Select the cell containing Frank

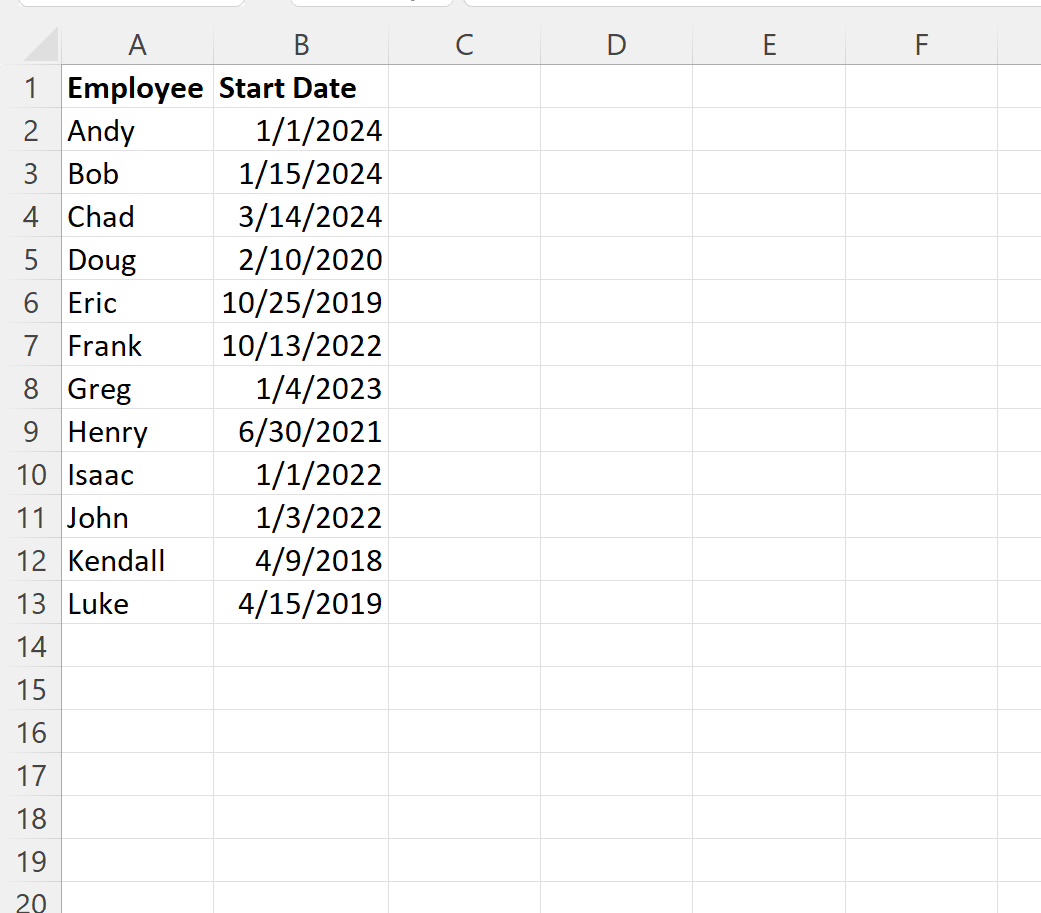(x=137, y=346)
